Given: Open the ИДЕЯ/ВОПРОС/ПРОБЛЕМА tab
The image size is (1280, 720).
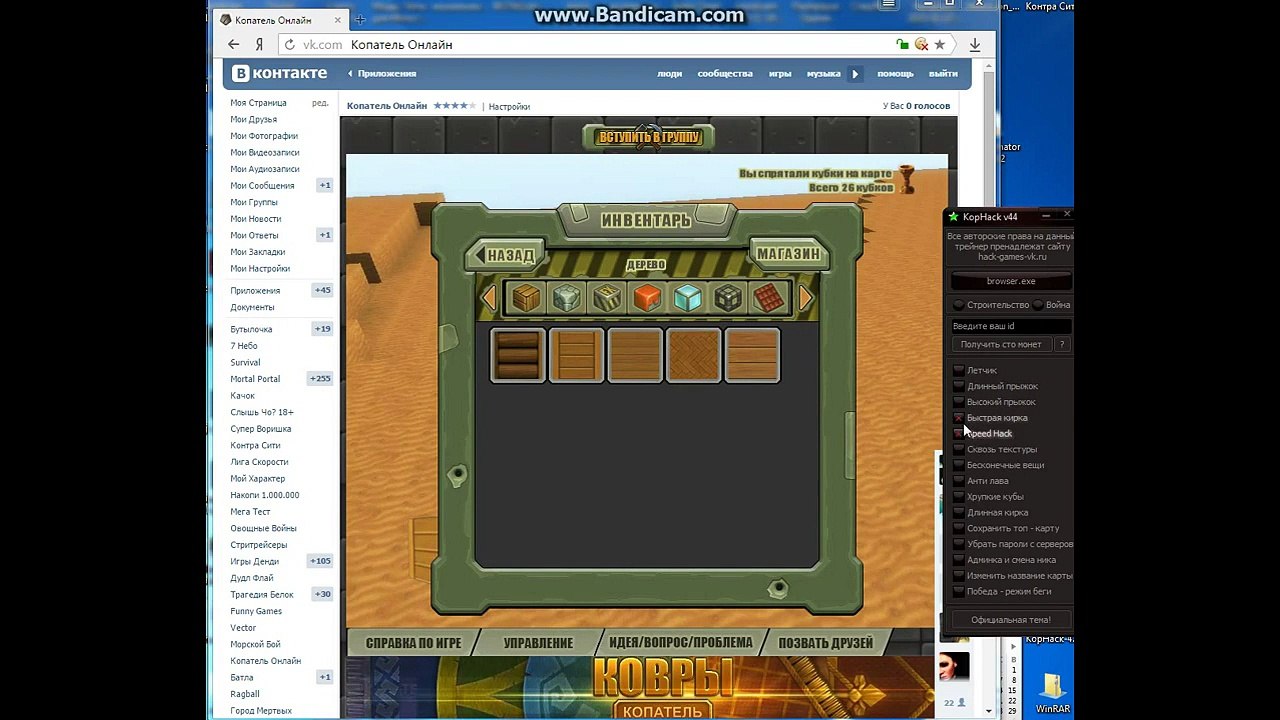Looking at the screenshot, I should [x=680, y=643].
